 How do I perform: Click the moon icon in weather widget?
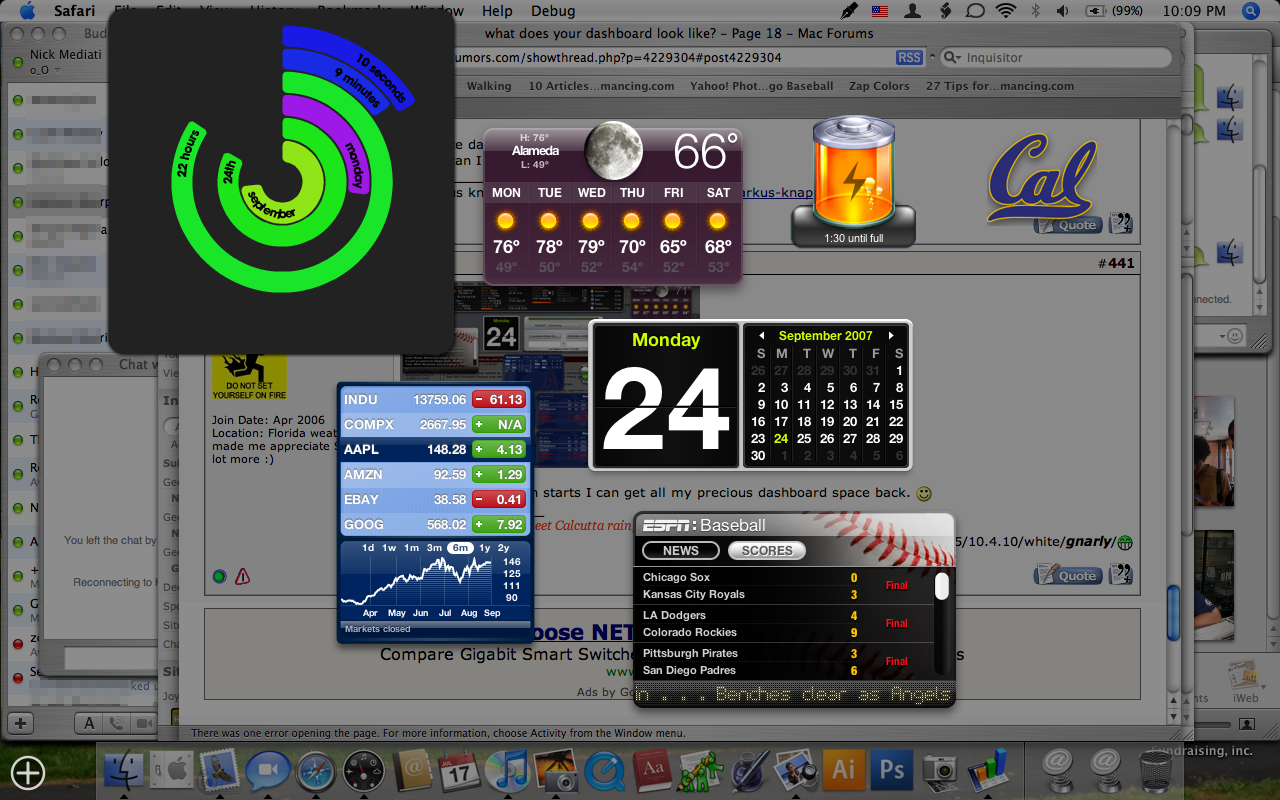point(613,150)
